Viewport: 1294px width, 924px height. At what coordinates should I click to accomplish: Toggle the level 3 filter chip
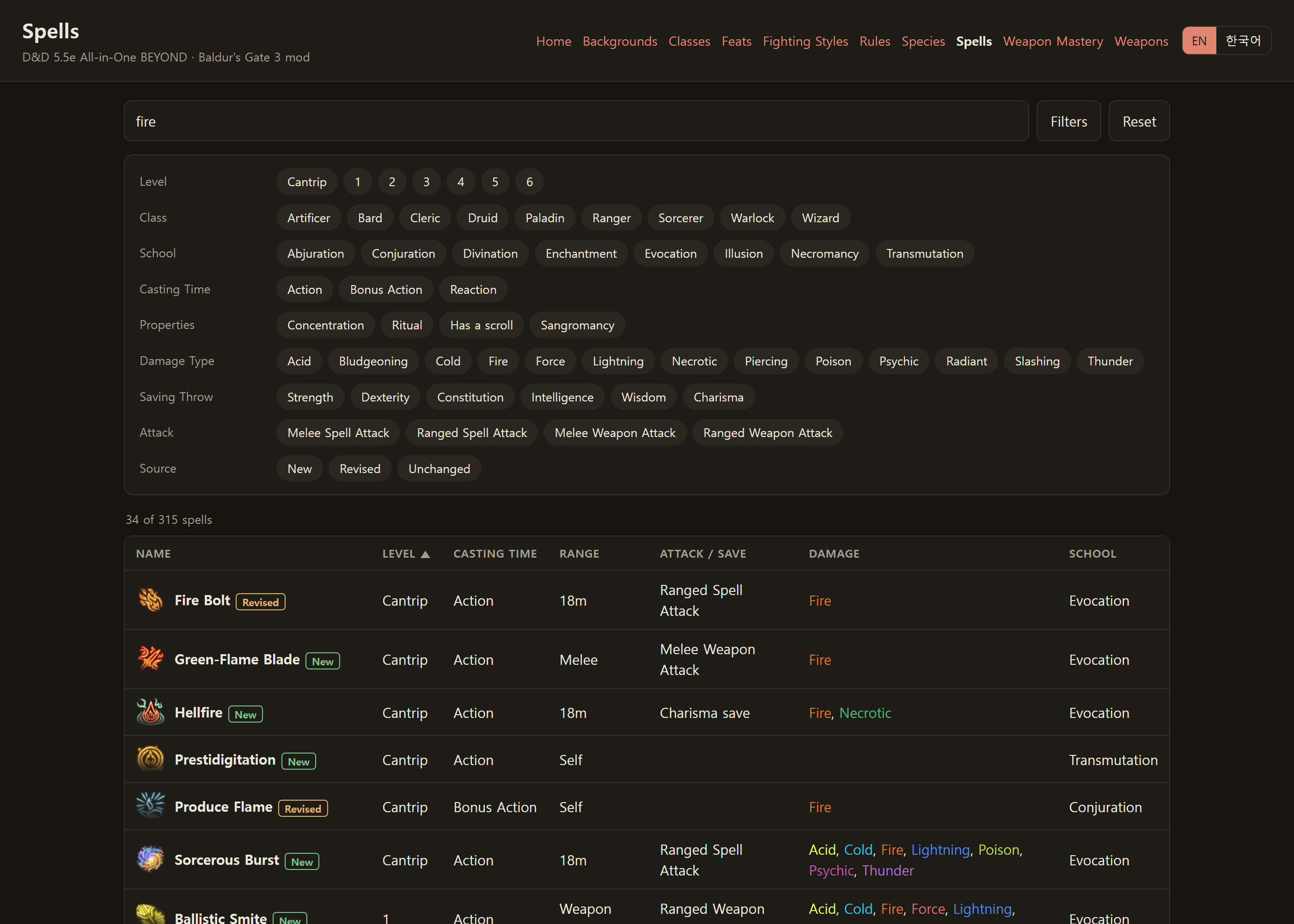click(x=426, y=182)
